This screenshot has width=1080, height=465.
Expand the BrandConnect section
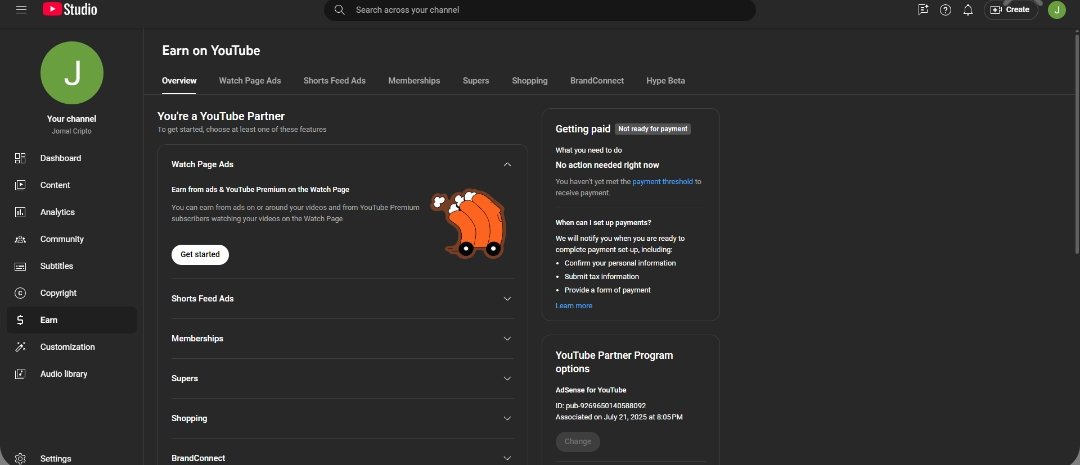coord(507,458)
